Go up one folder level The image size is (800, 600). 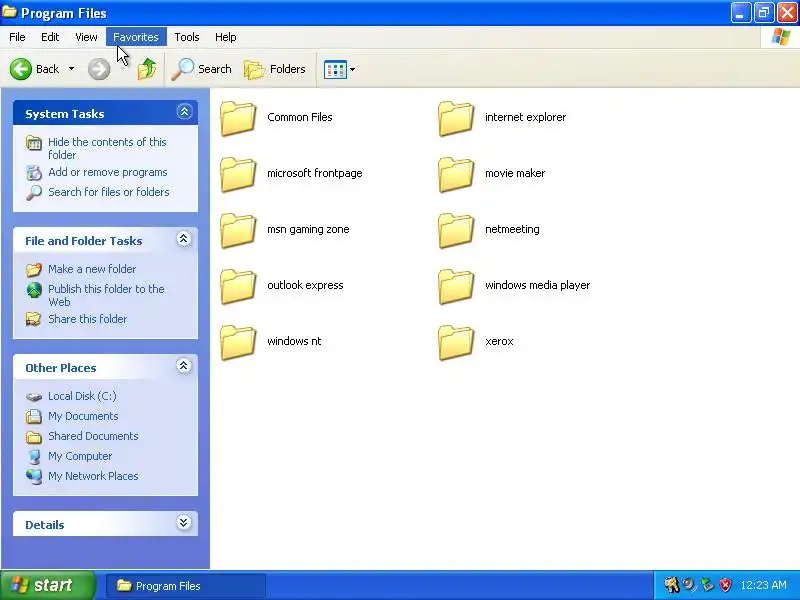[147, 69]
